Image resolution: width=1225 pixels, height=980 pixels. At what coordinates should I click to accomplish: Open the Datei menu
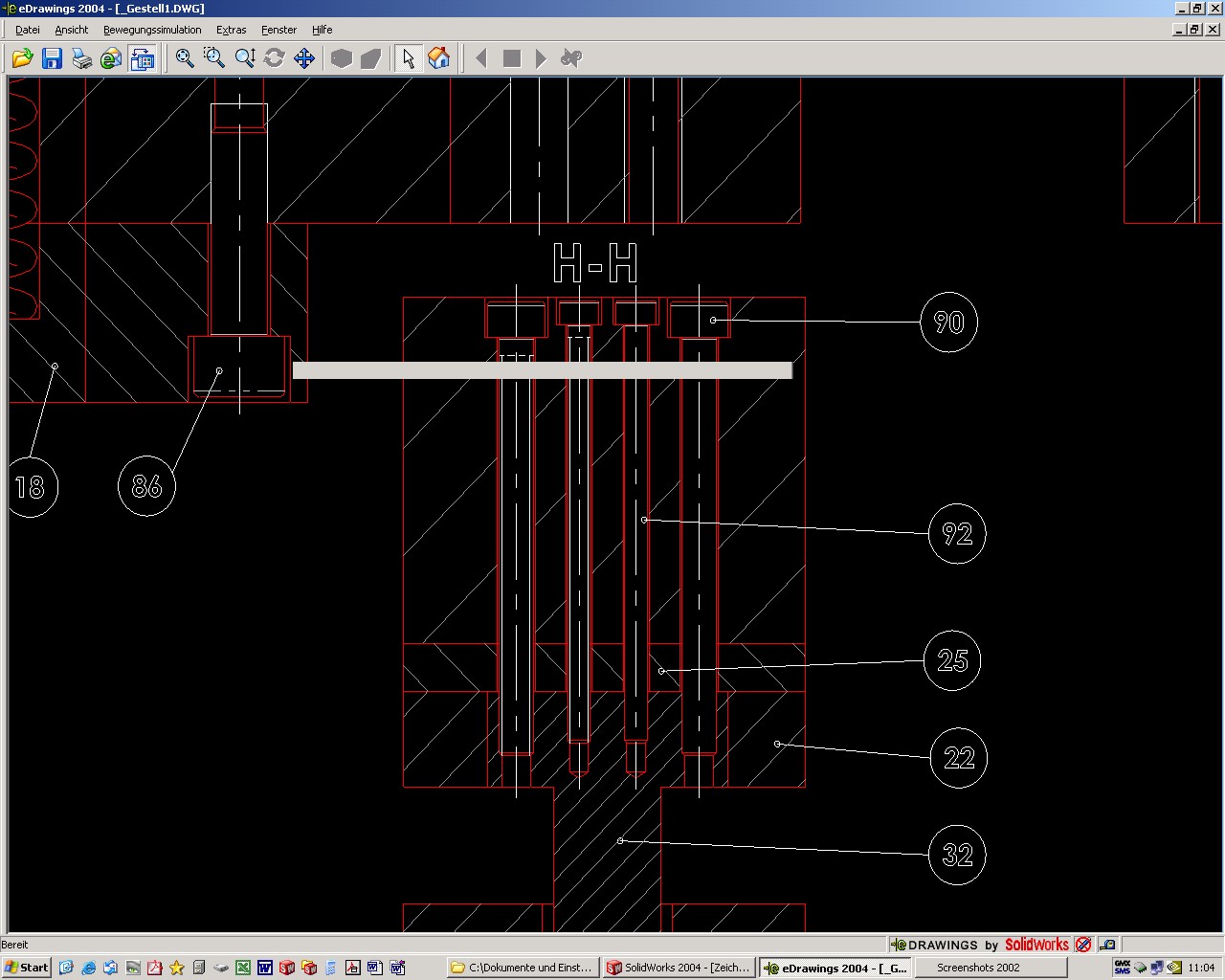28,30
